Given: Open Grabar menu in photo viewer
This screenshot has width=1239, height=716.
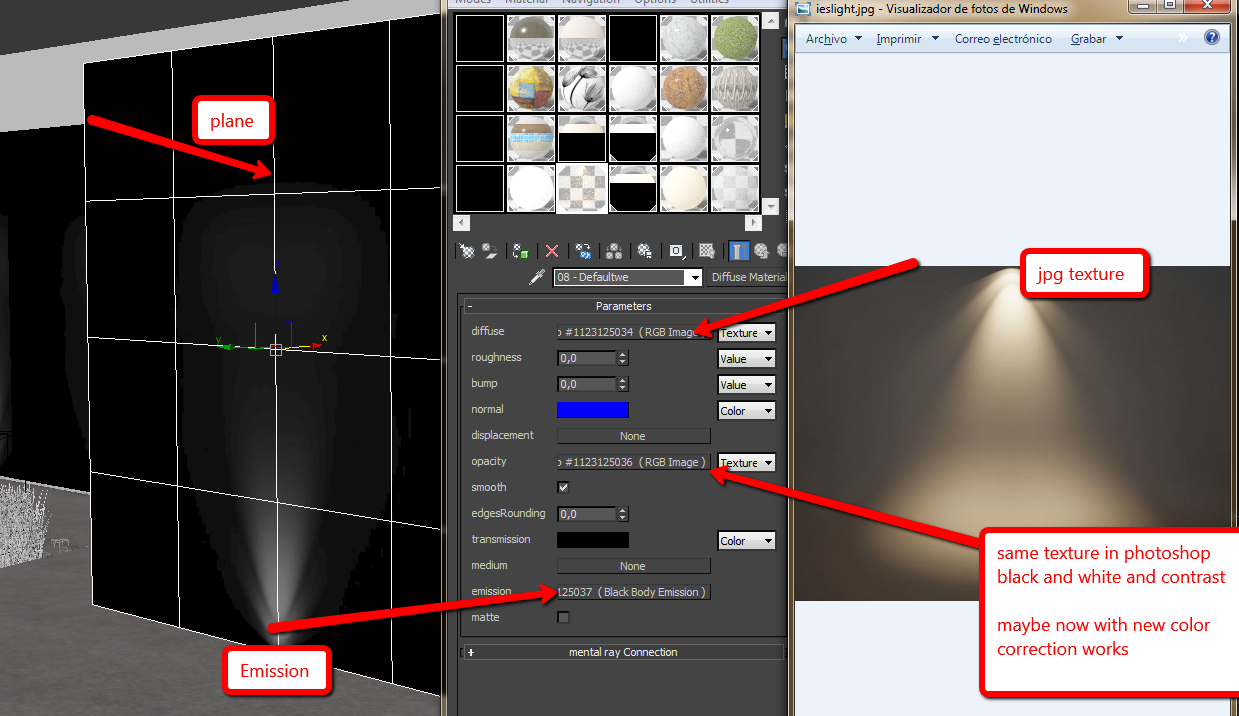Looking at the screenshot, I should point(1097,39).
